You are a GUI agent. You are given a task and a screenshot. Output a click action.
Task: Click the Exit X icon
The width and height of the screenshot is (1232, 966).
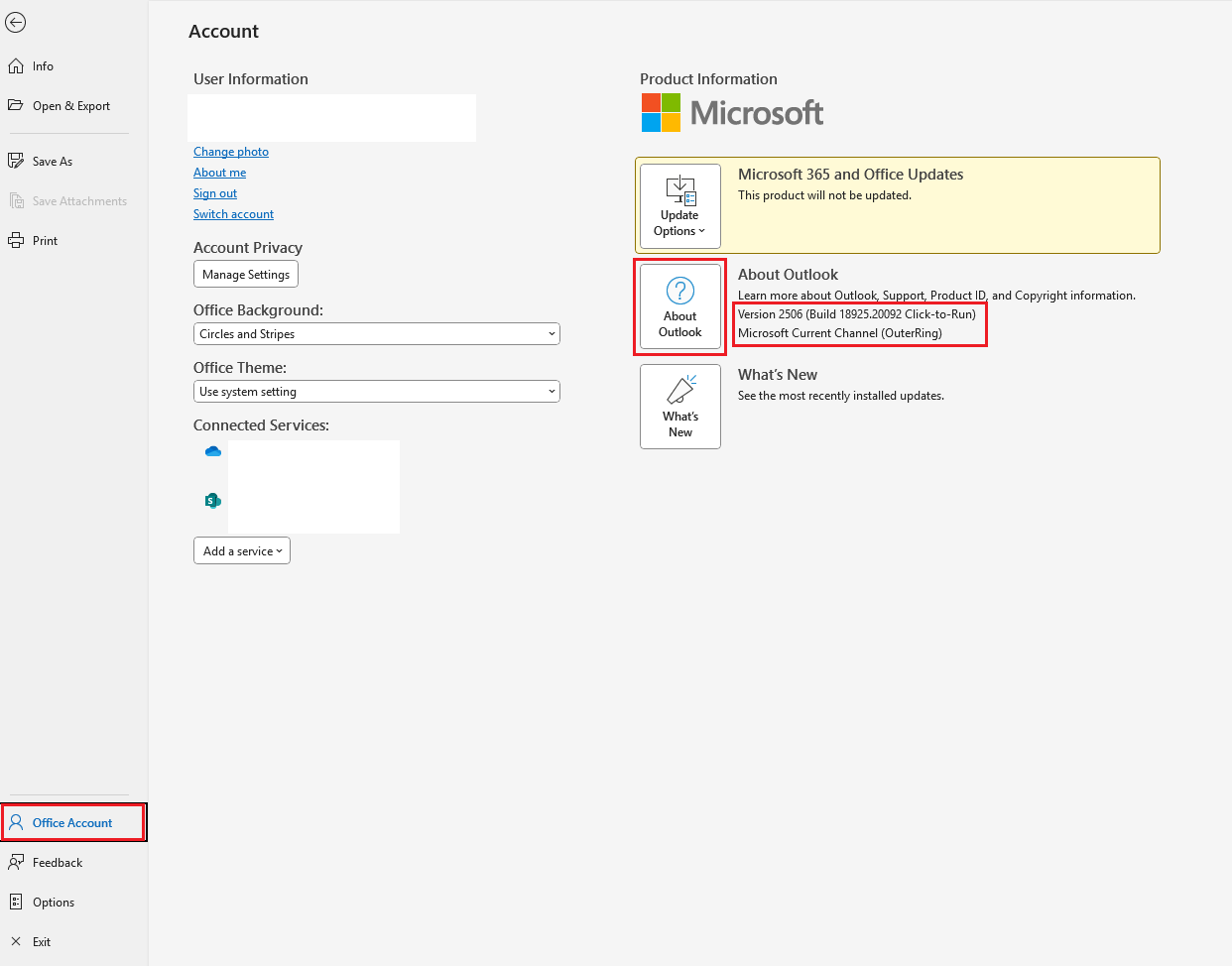click(16, 941)
